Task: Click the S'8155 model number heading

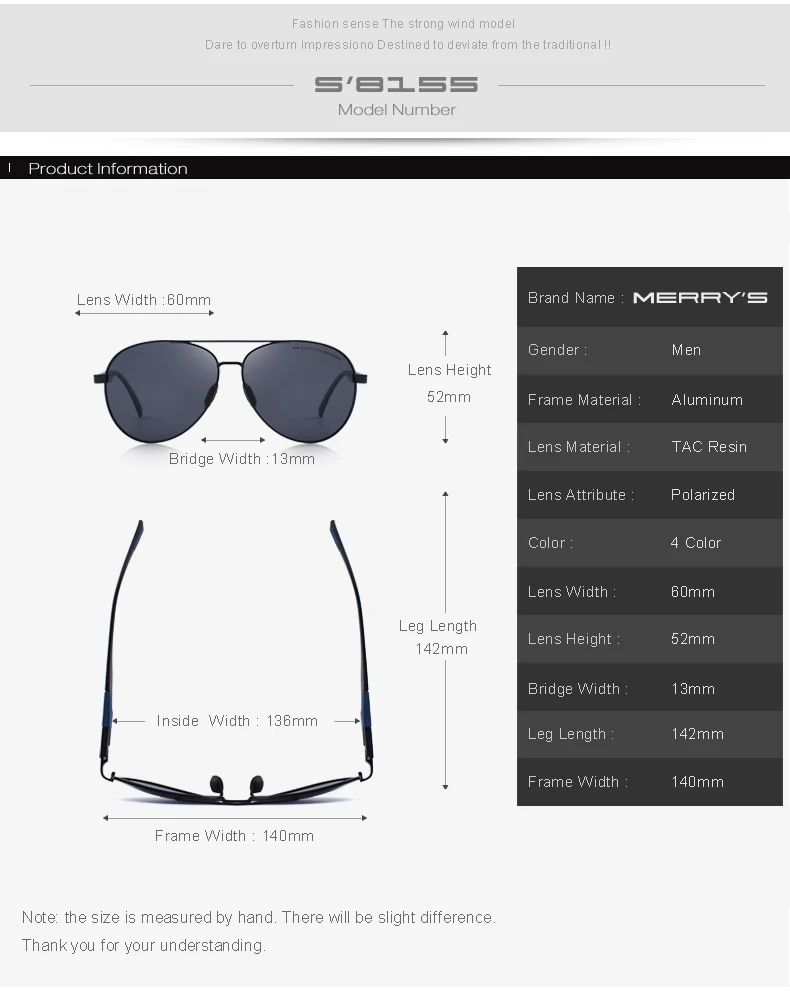Action: [x=396, y=84]
